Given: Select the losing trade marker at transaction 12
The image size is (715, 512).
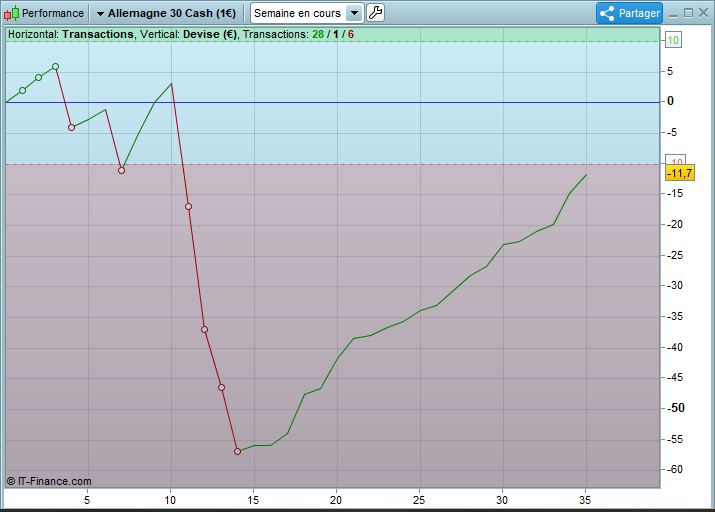Looking at the screenshot, I should (x=204, y=329).
